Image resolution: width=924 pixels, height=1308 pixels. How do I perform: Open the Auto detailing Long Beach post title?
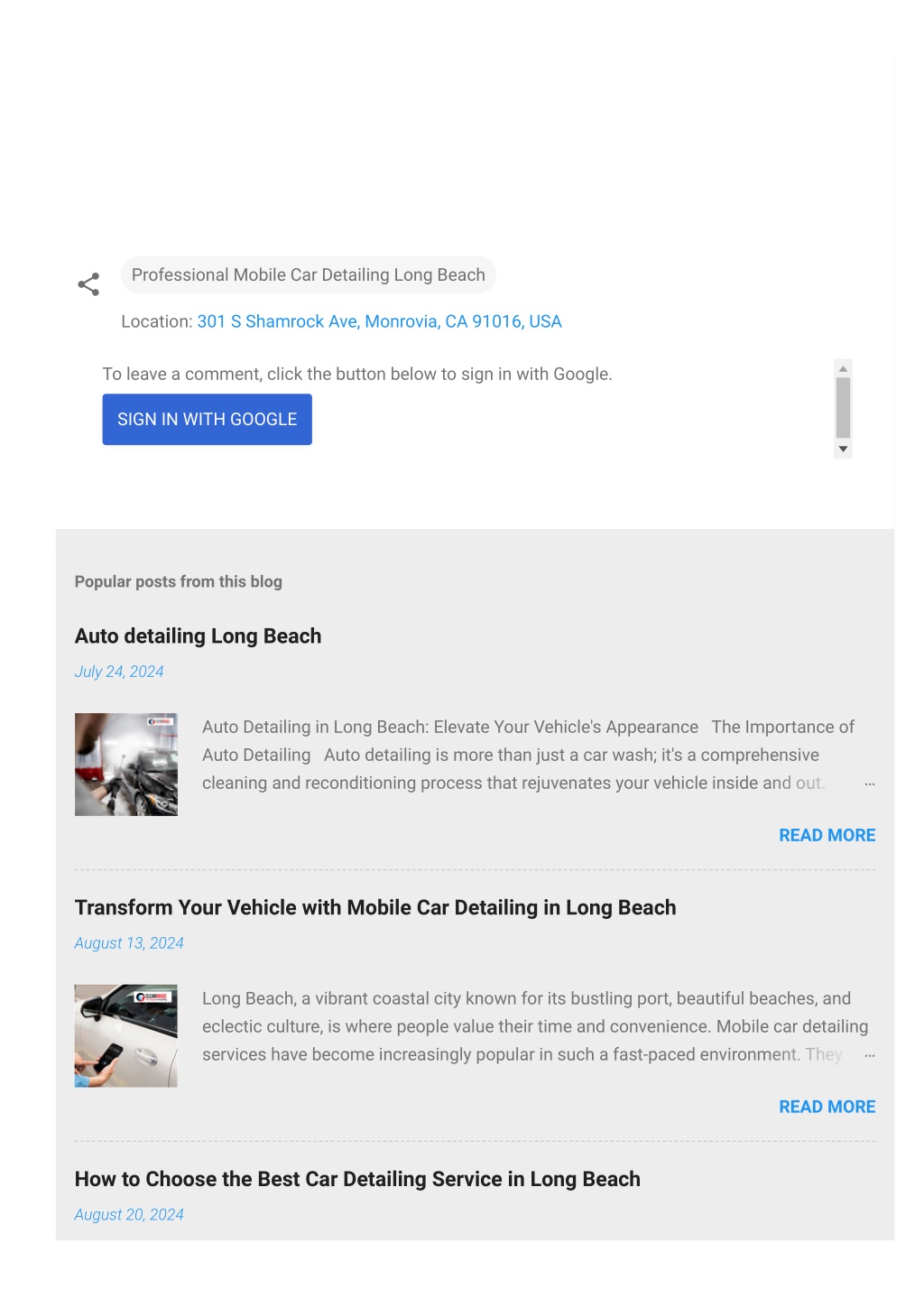tap(198, 635)
